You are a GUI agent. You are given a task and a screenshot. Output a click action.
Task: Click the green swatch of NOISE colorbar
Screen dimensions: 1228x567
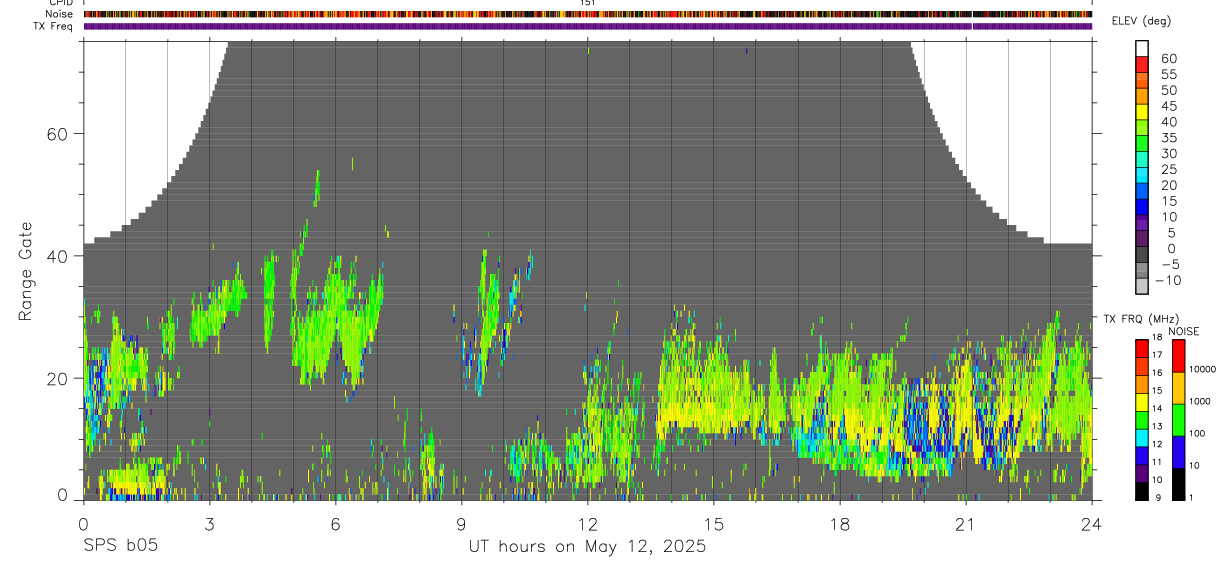[1177, 420]
